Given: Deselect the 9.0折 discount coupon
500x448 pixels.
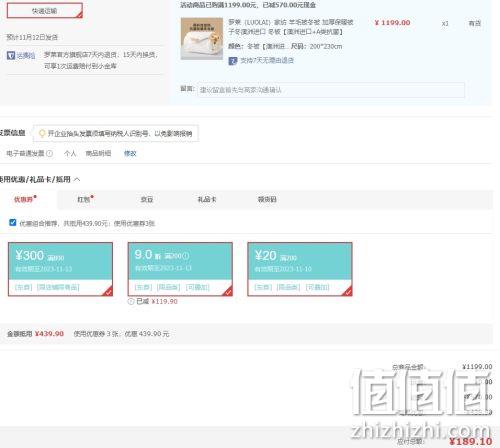Looking at the screenshot, I should [180, 269].
